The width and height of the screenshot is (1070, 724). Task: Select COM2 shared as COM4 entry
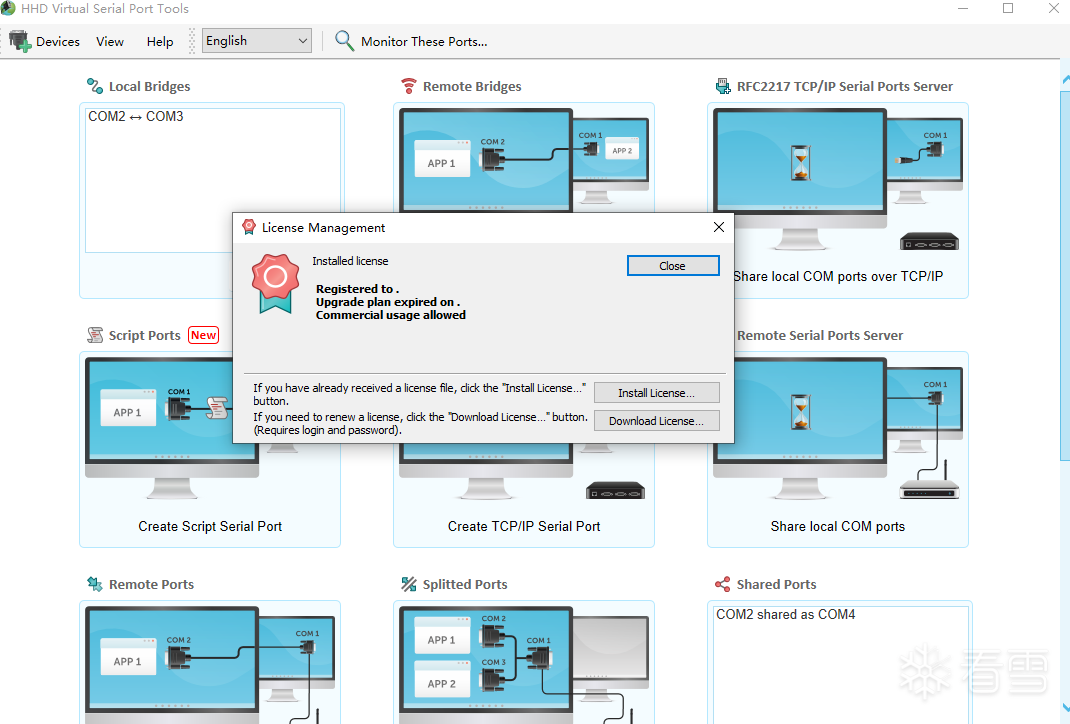click(785, 614)
